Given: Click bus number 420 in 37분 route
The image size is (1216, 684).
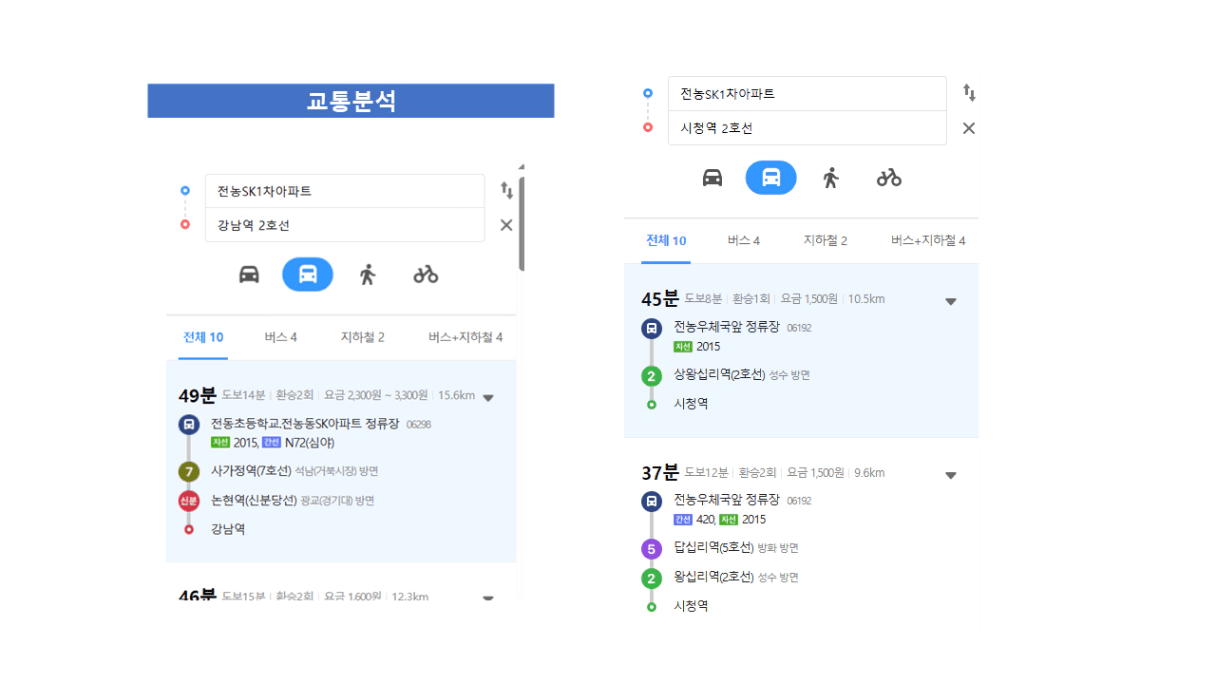Looking at the screenshot, I should click(x=705, y=520).
